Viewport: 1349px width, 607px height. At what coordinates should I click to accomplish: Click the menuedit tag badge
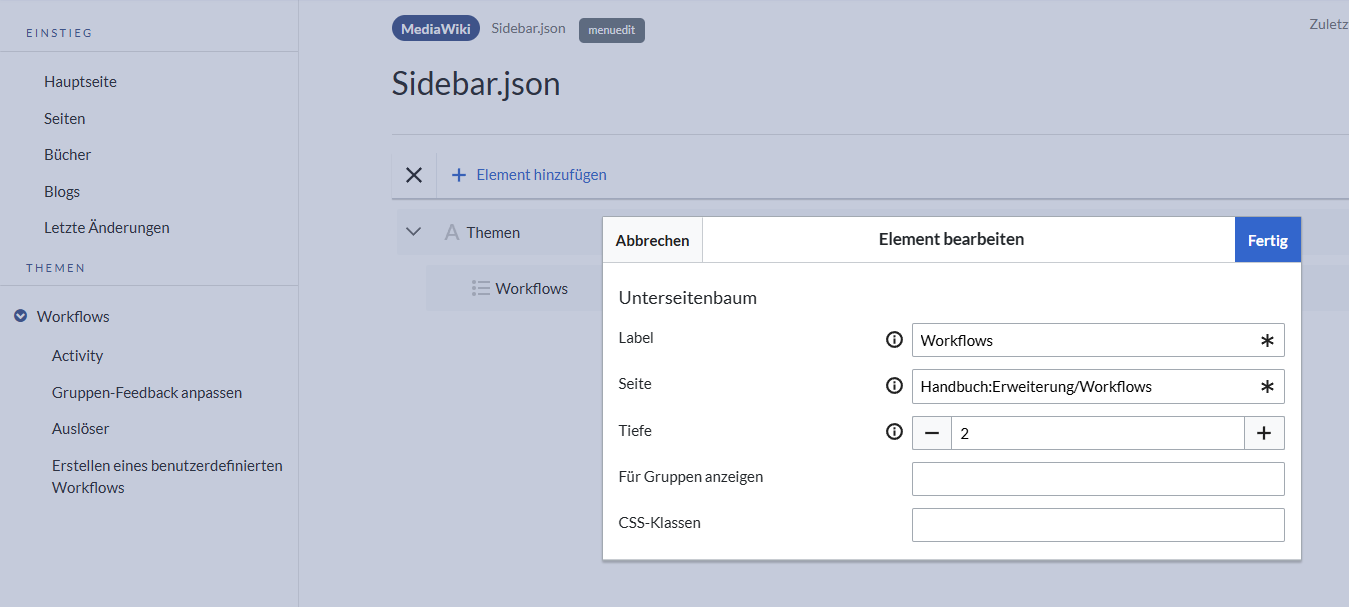[611, 30]
